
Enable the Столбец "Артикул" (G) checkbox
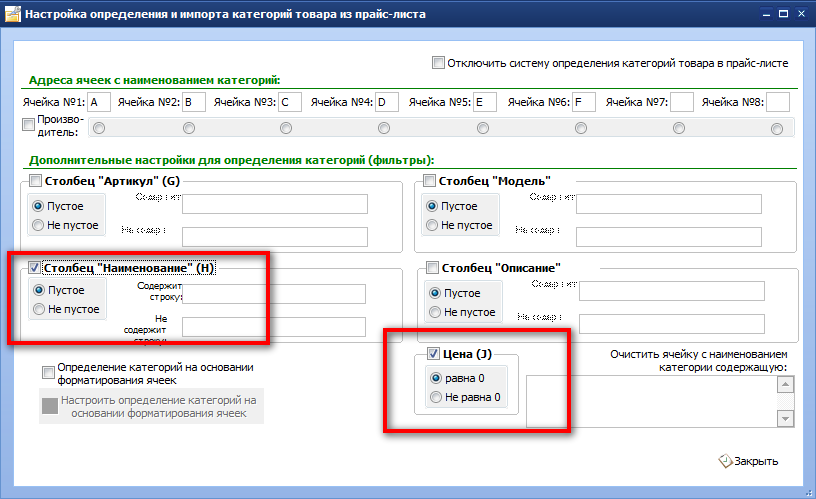[35, 181]
